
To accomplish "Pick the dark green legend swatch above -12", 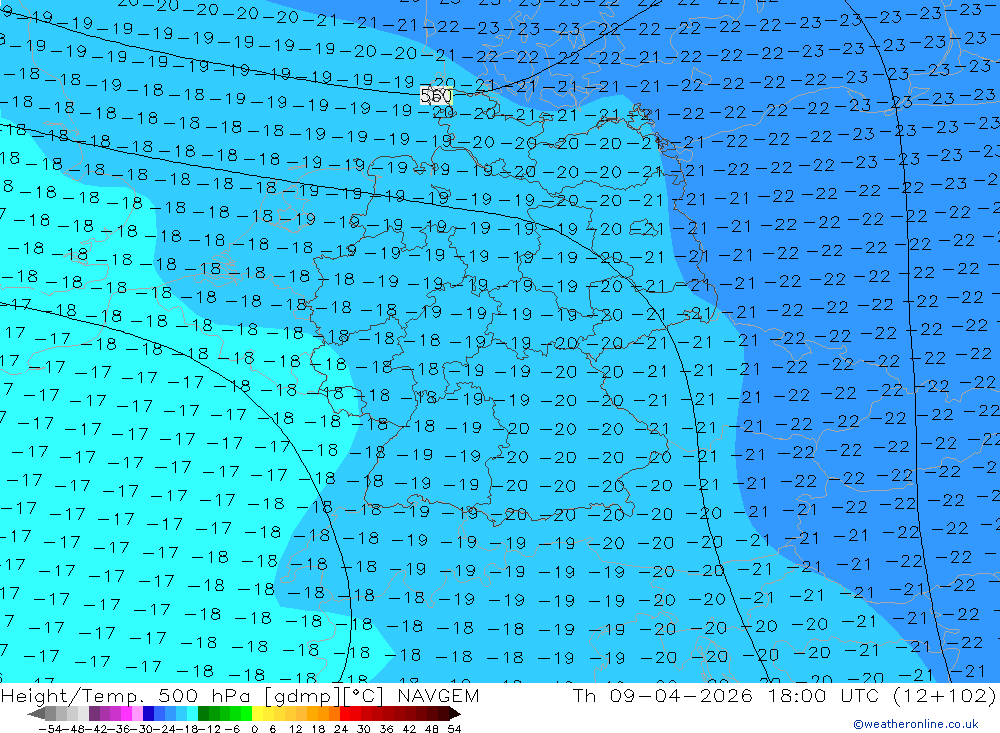I will click(x=203, y=713).
